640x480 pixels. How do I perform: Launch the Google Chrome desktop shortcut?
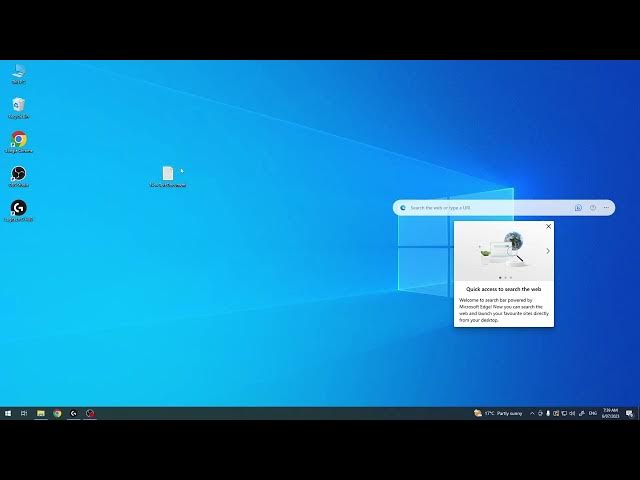[x=19, y=142]
